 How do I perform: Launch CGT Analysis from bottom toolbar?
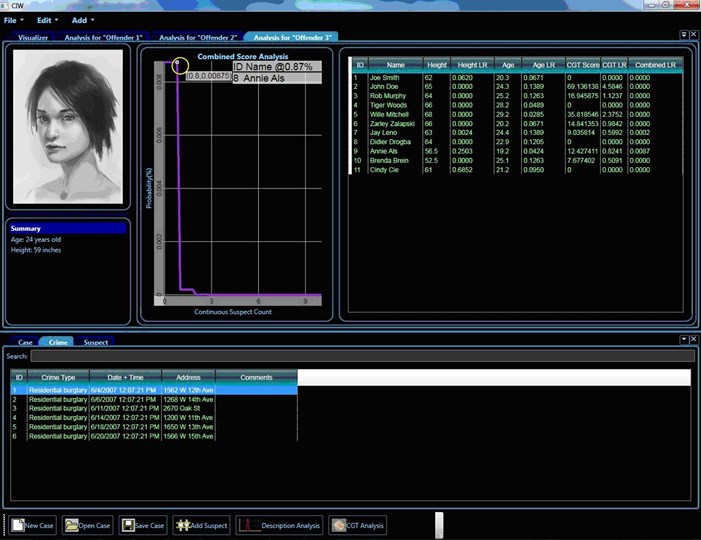click(x=356, y=525)
